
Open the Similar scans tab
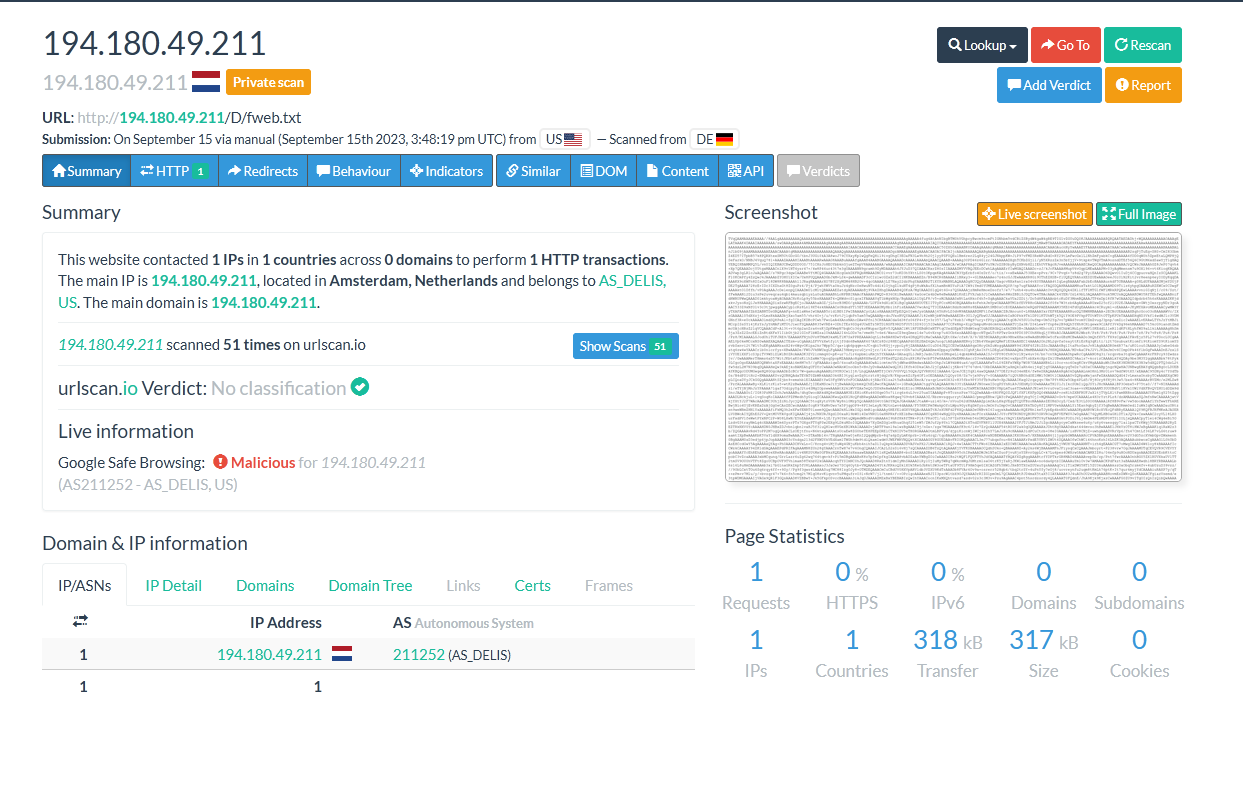[x=533, y=171]
